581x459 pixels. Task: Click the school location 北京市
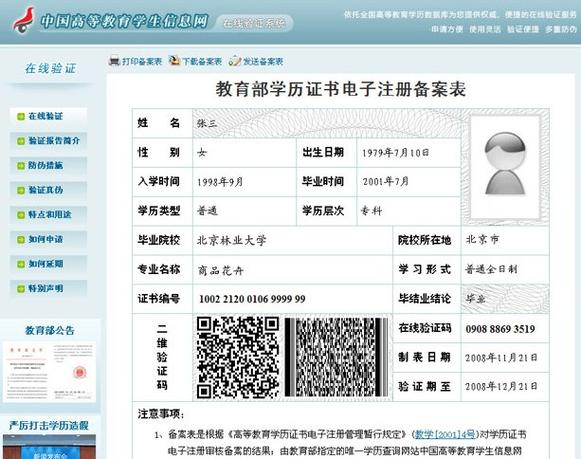pyautogui.click(x=482, y=240)
